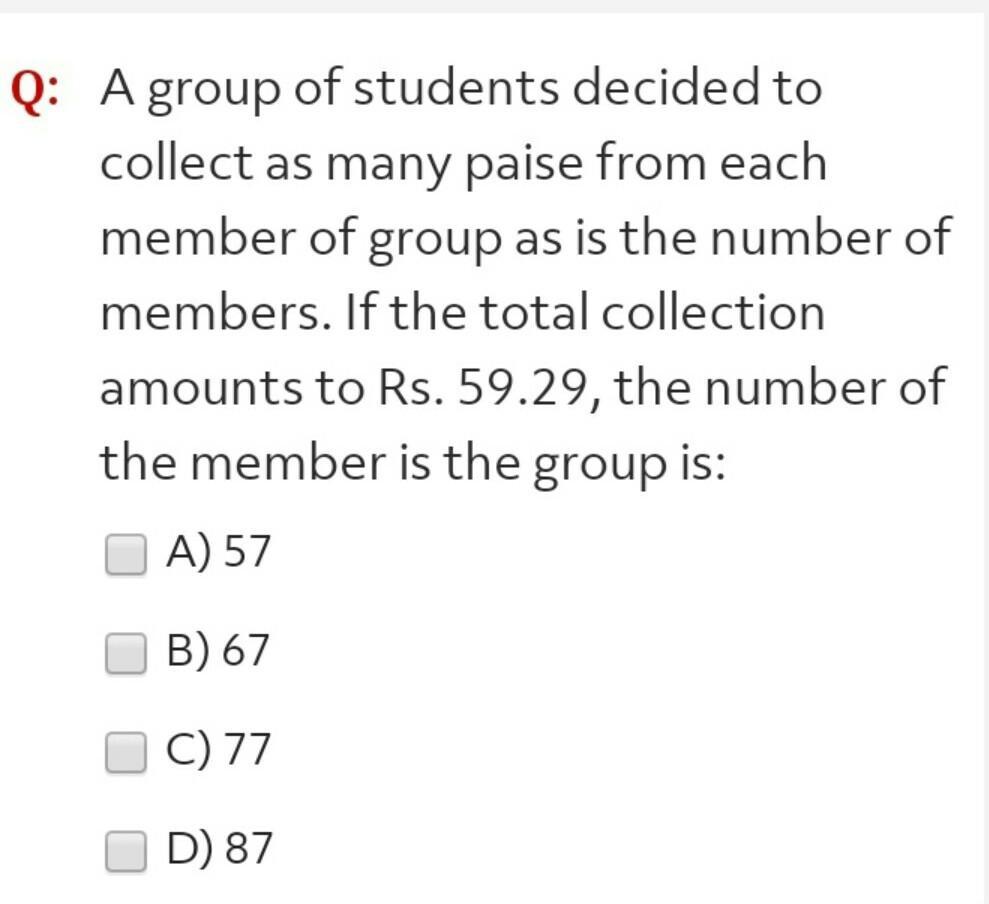Choose the answer text "B) 67"
The height and width of the screenshot is (904, 989).
219,651
